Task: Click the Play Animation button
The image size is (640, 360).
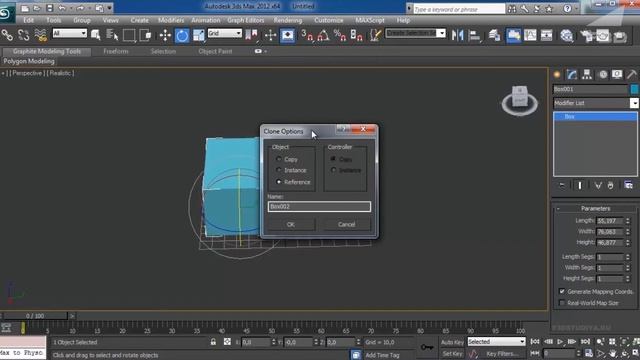Action: [x=560, y=342]
